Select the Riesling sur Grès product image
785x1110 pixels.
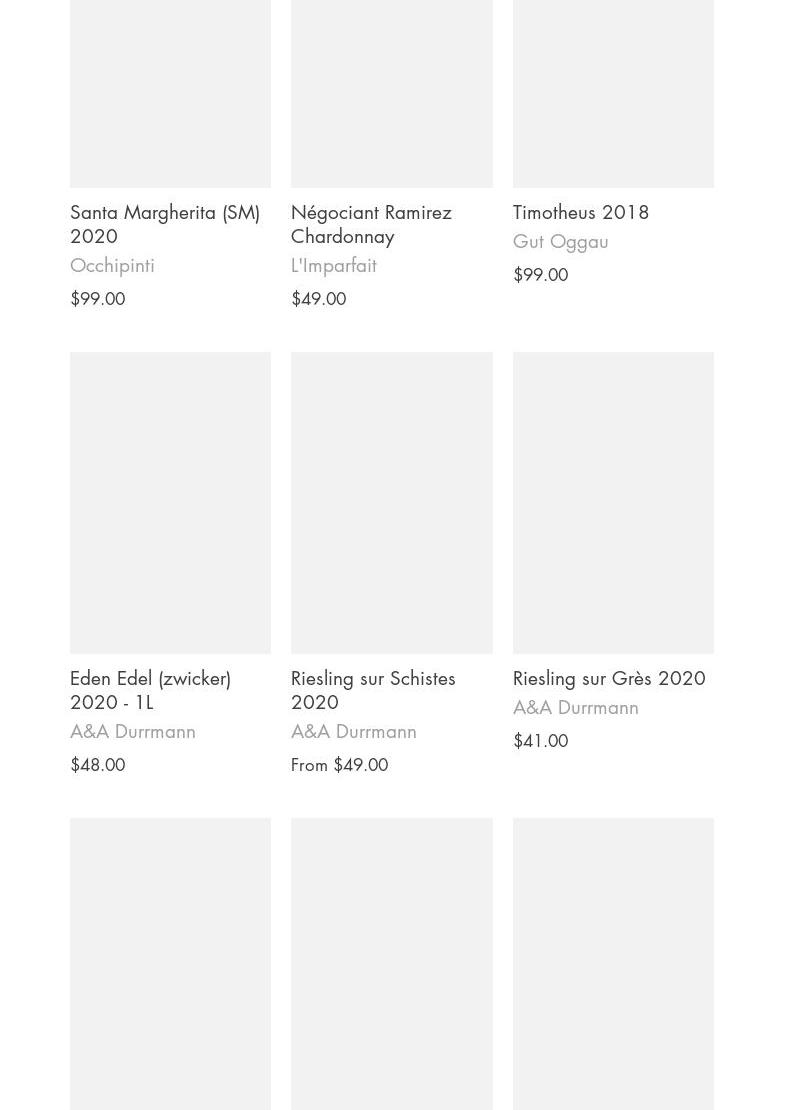613,503
